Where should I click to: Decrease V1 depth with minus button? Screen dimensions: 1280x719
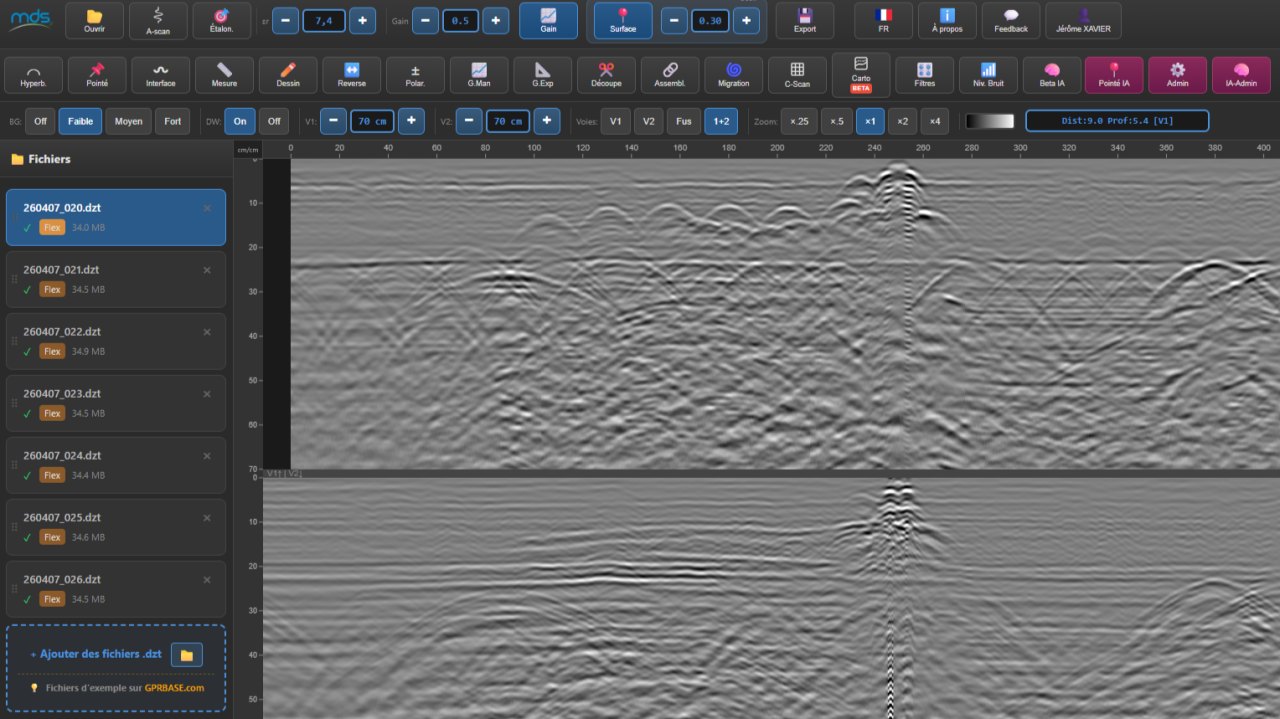(x=333, y=121)
